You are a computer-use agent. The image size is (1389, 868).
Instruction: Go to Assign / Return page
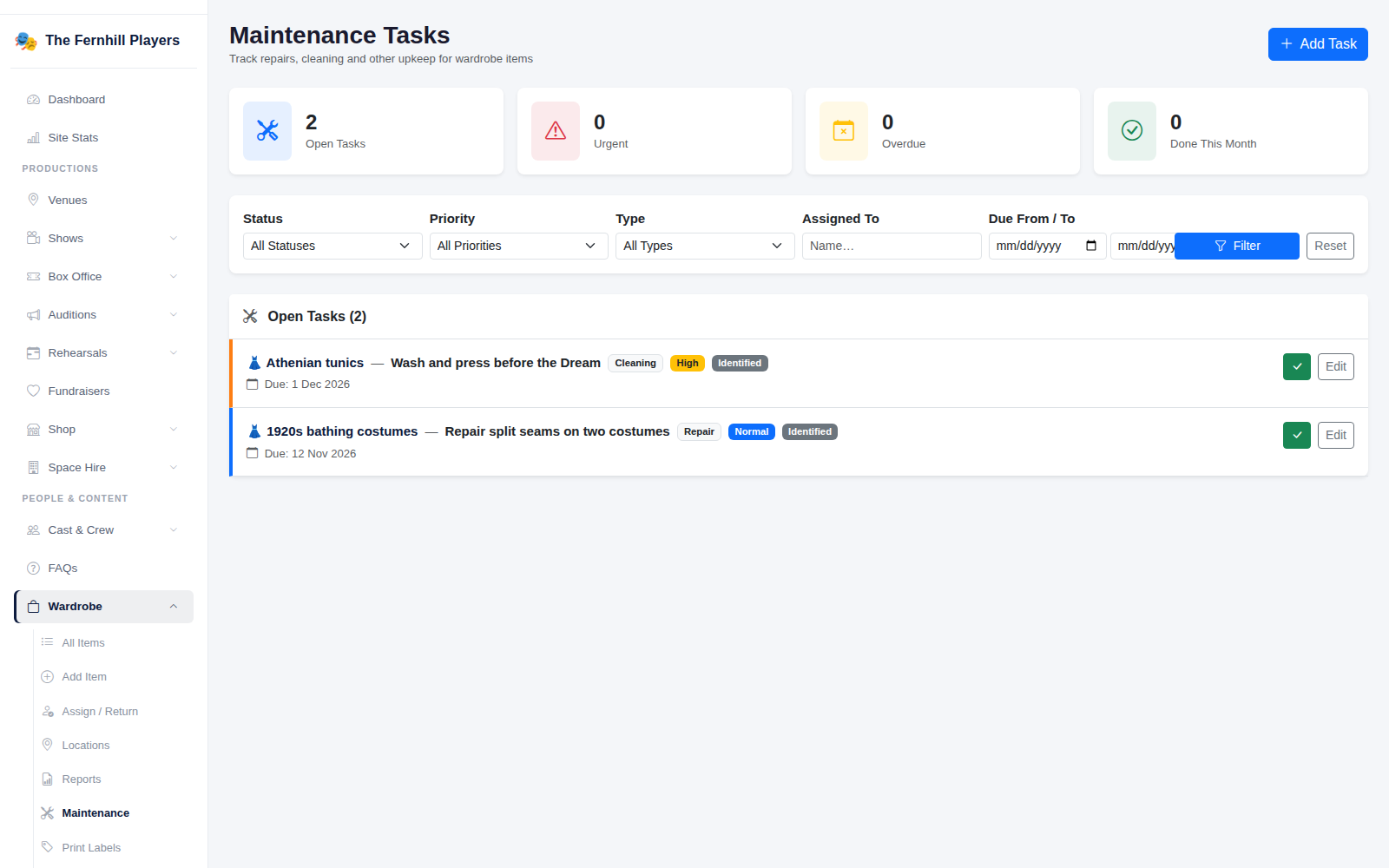[100, 712]
